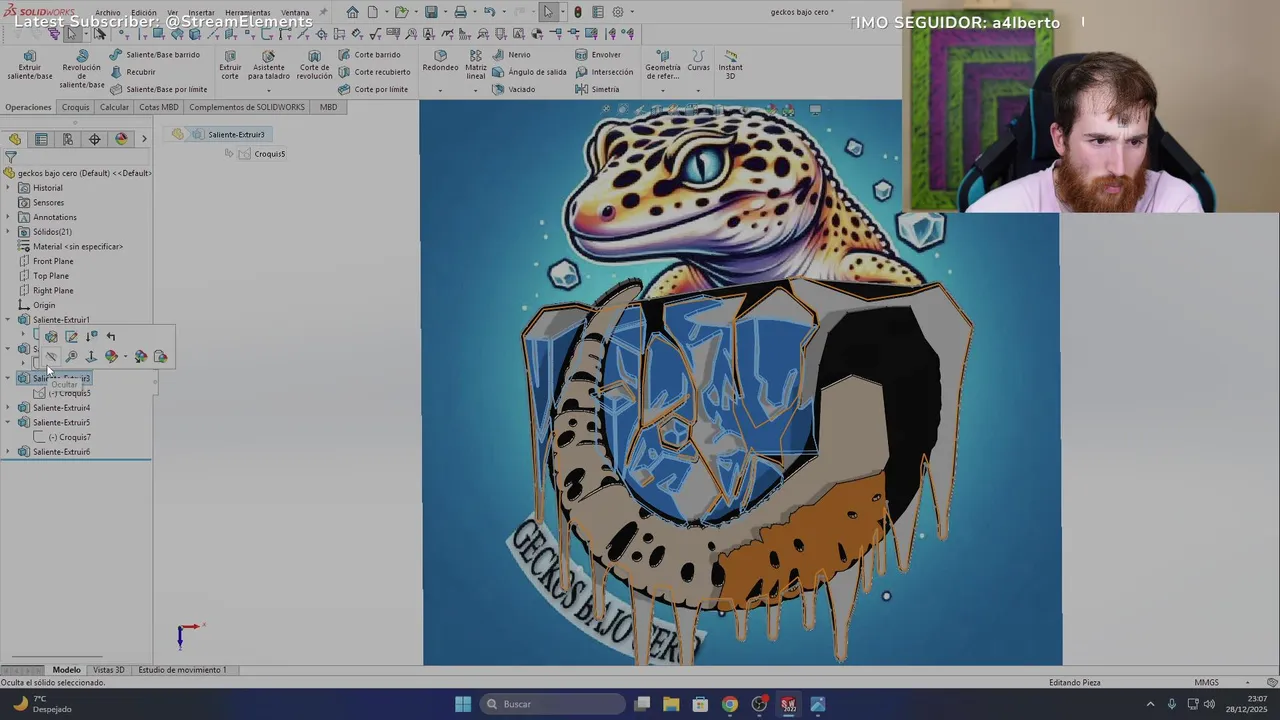Select Revolución de saliente/base tool

point(82,70)
